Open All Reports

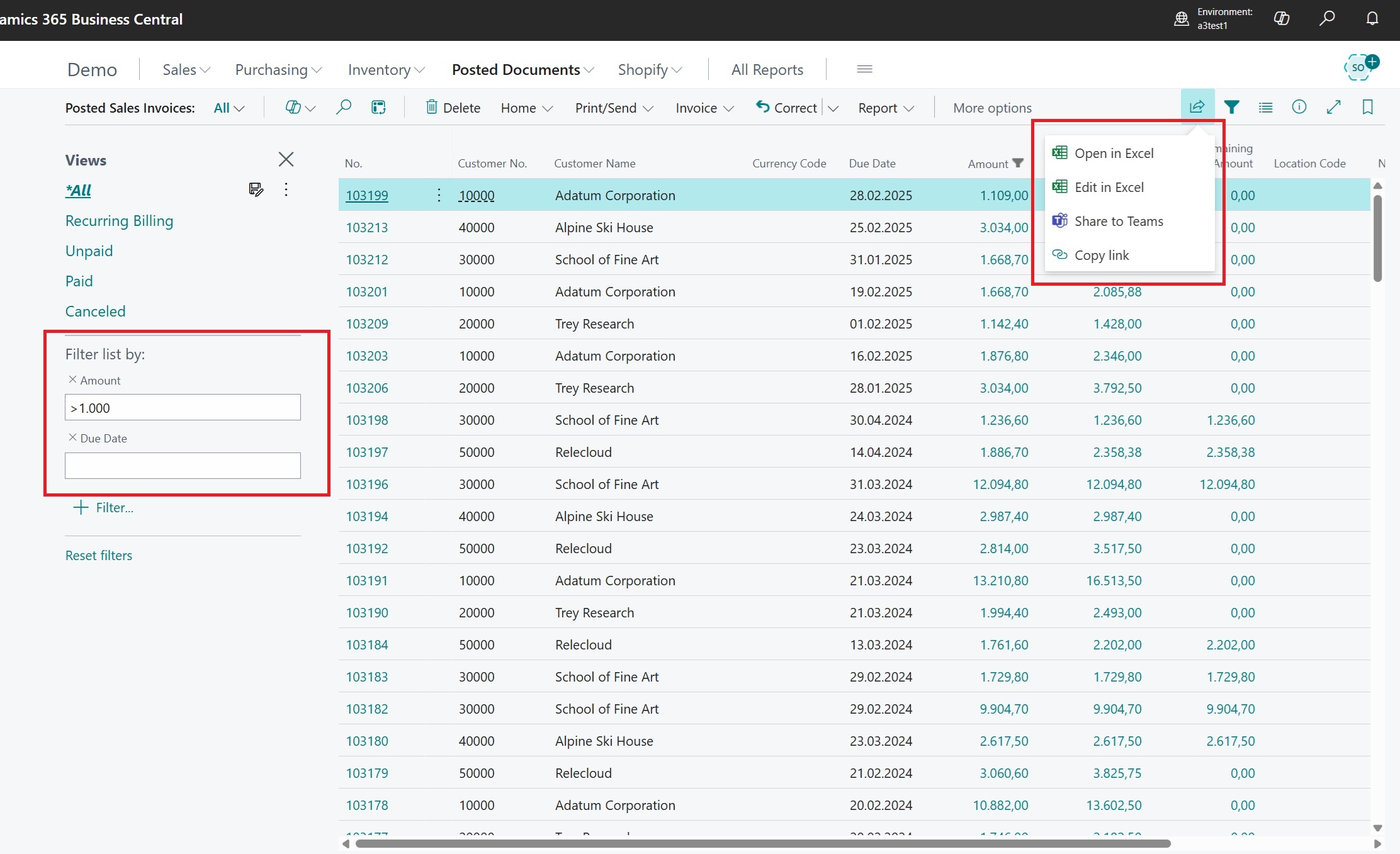(x=767, y=69)
